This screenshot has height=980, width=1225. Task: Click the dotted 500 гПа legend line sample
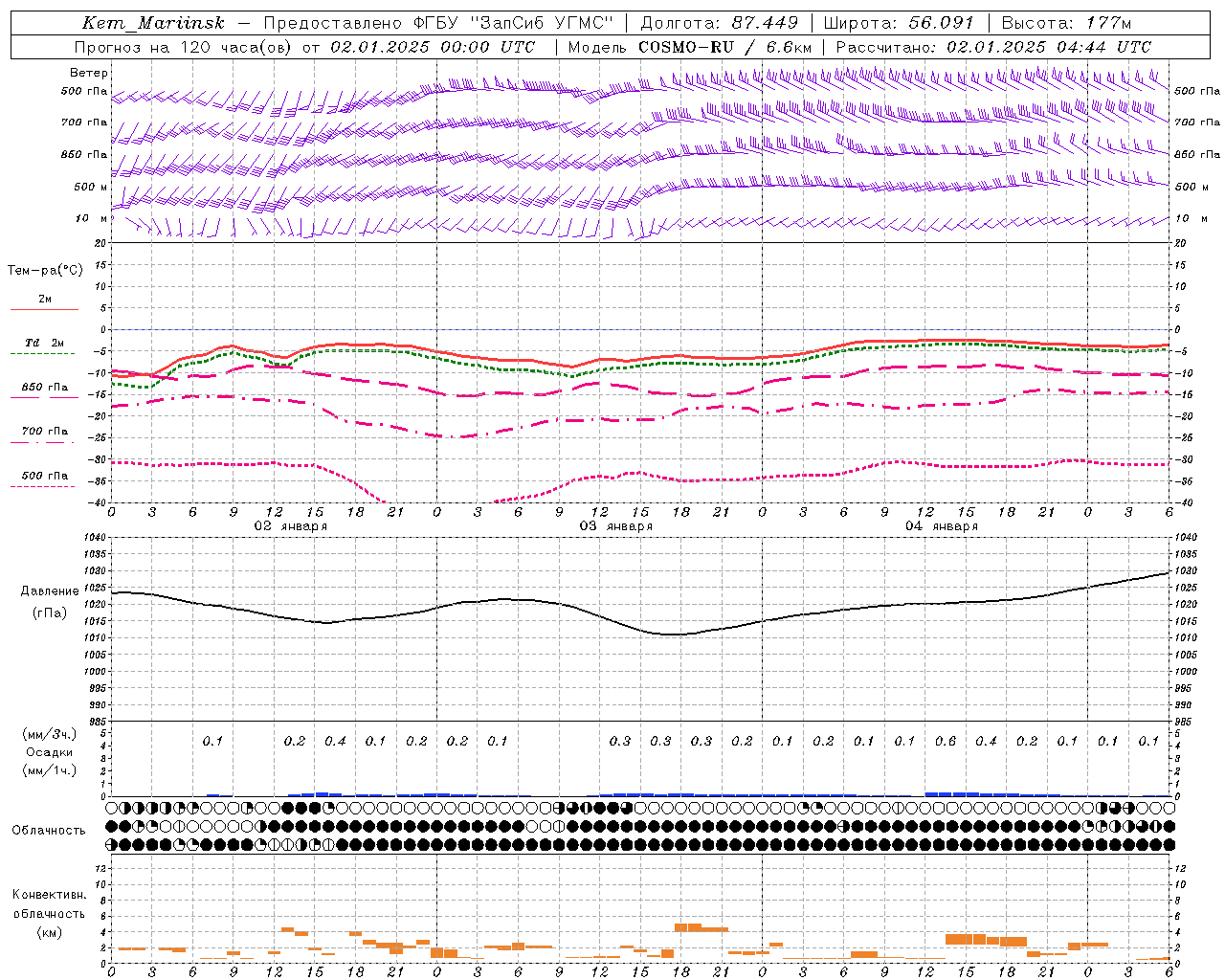pyautogui.click(x=42, y=487)
